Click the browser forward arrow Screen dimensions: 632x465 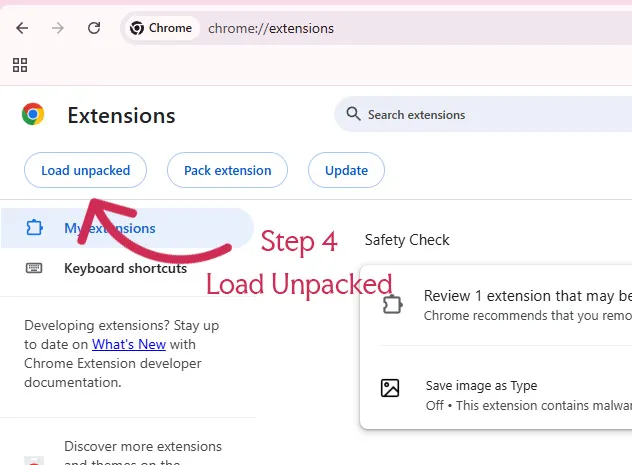tap(58, 28)
